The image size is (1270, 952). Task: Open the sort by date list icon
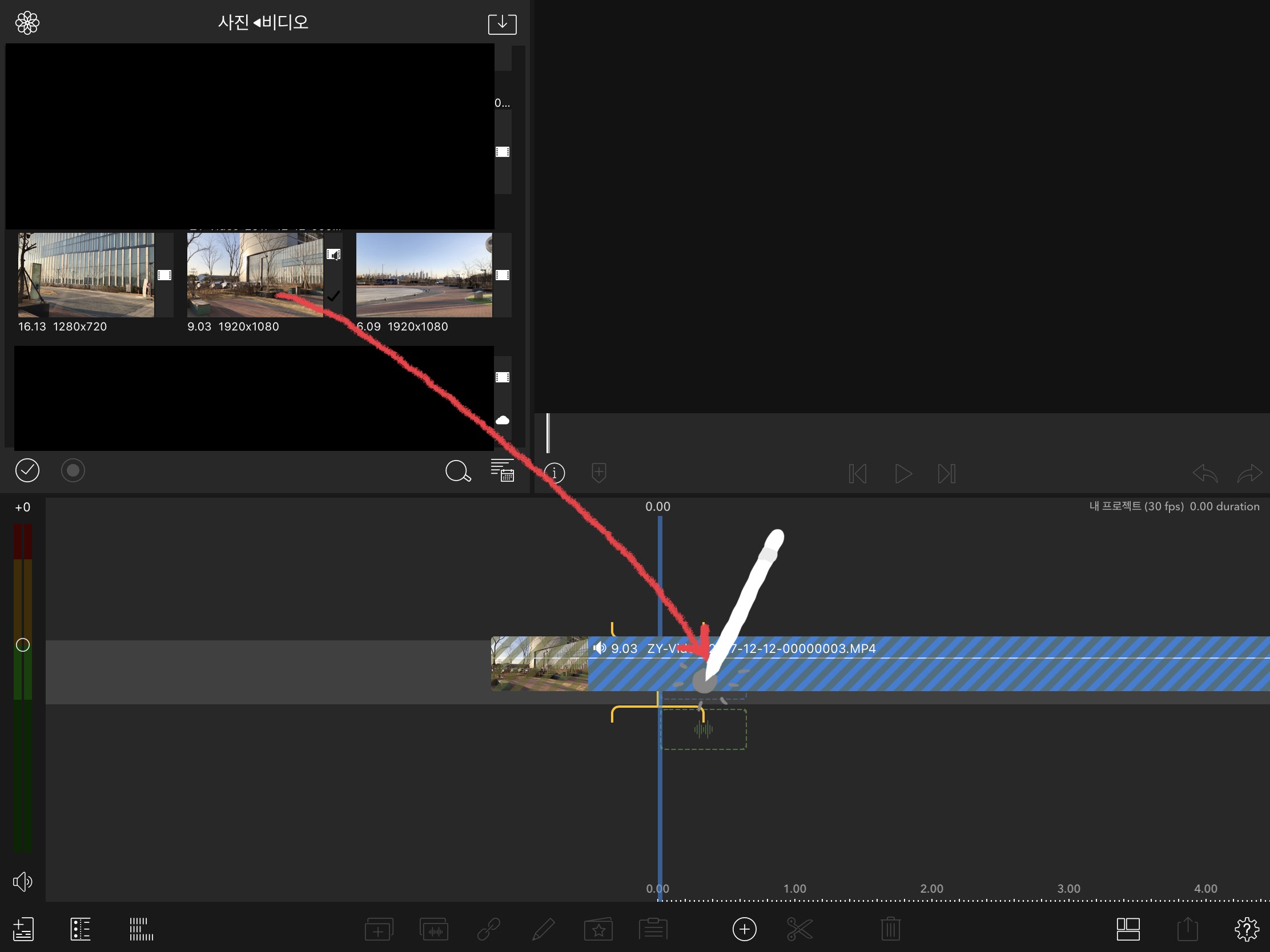(503, 470)
